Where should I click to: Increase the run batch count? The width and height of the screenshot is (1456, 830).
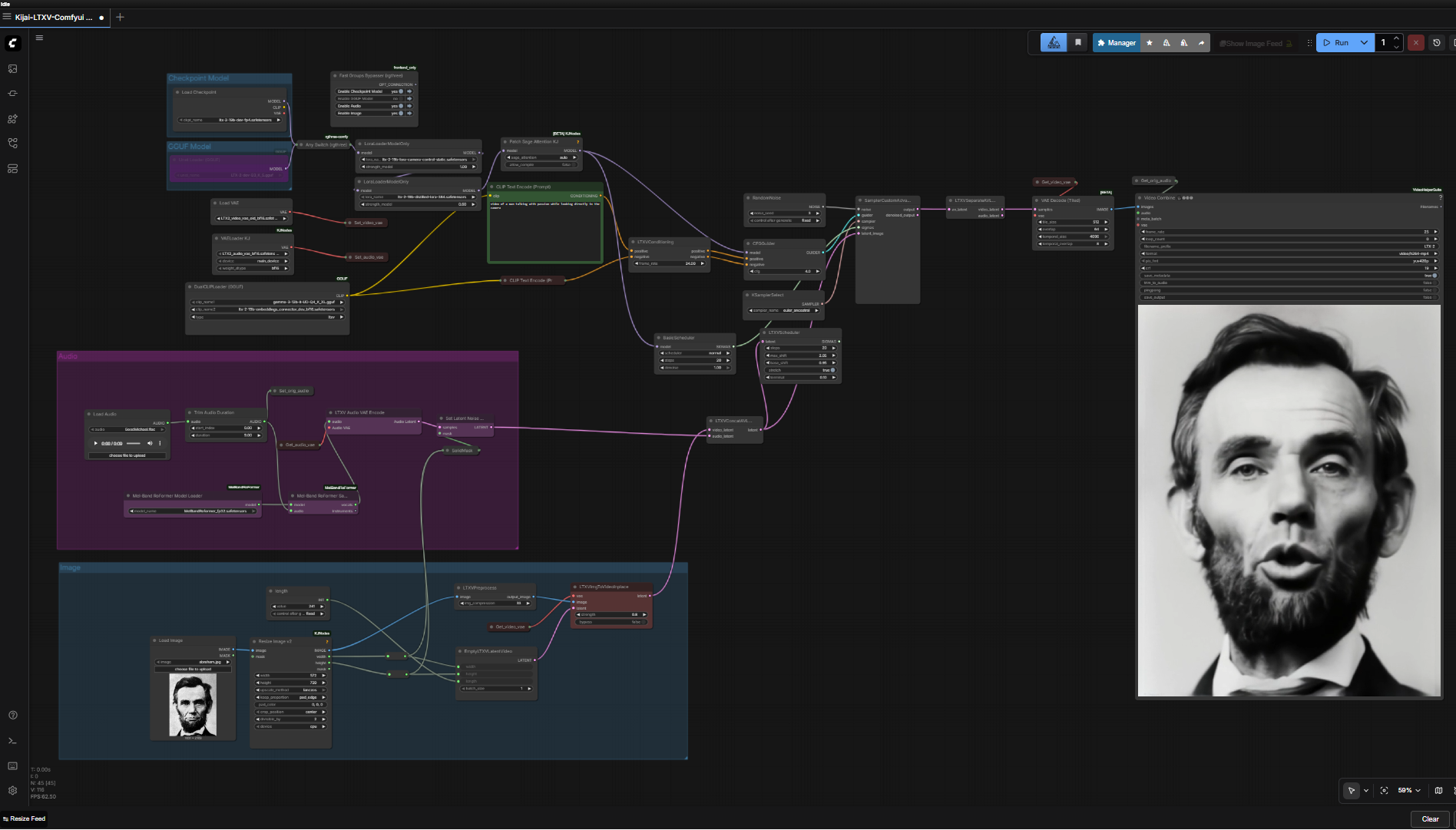tap(1397, 38)
